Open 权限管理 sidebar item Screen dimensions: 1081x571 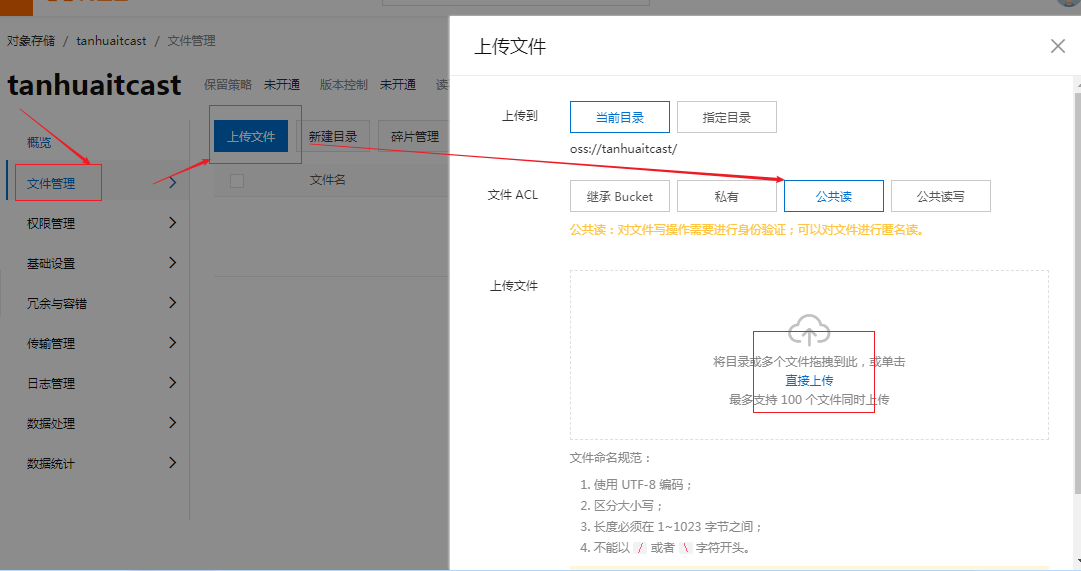pyautogui.click(x=51, y=223)
